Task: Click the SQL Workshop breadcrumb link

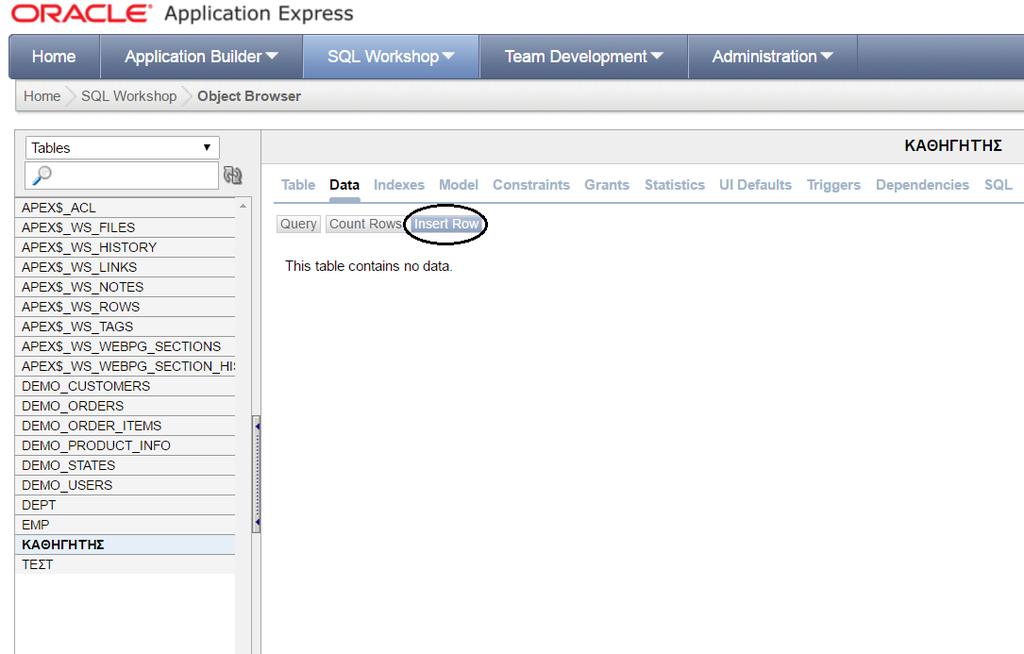Action: pyautogui.click(x=129, y=96)
